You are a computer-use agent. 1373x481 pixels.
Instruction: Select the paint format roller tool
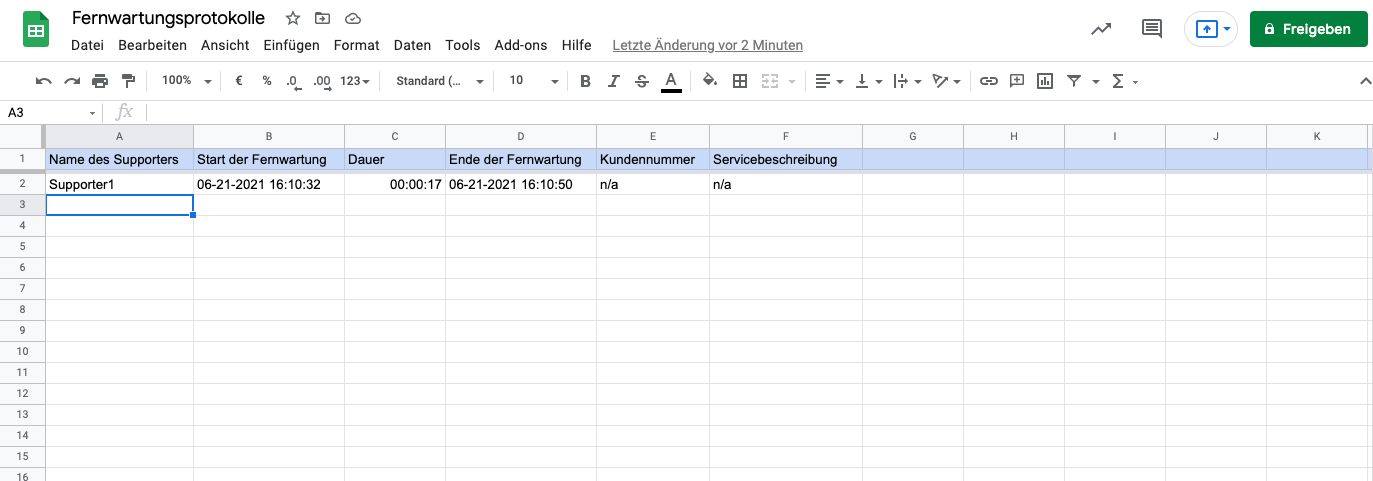coord(128,81)
